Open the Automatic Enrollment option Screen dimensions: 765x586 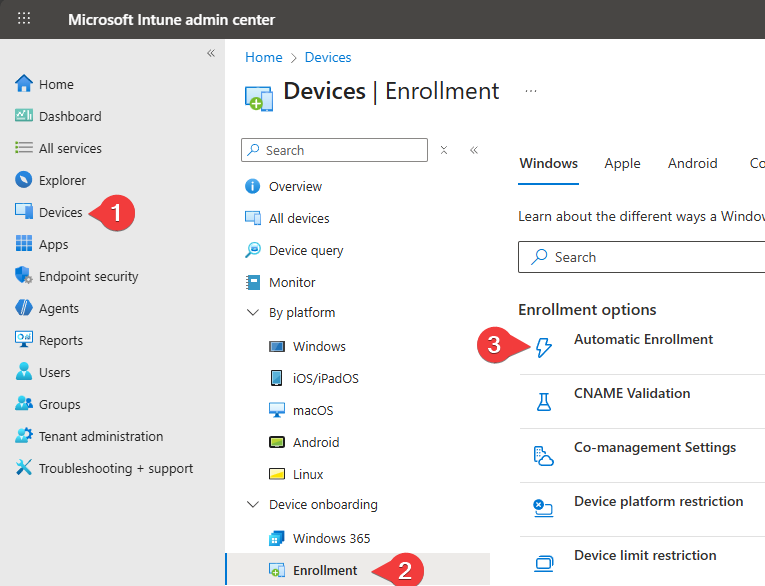coord(643,339)
